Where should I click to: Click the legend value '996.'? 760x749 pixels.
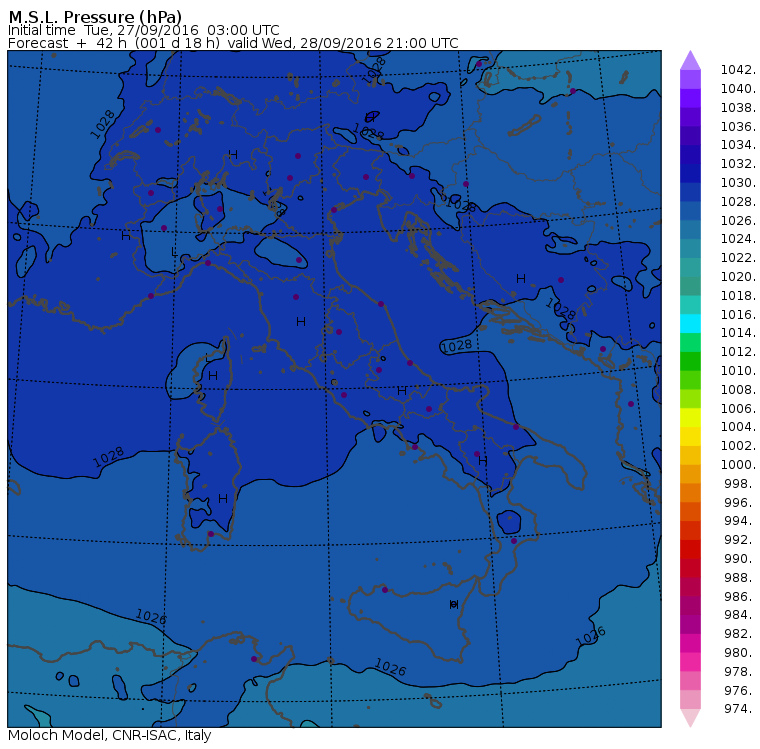[740, 503]
